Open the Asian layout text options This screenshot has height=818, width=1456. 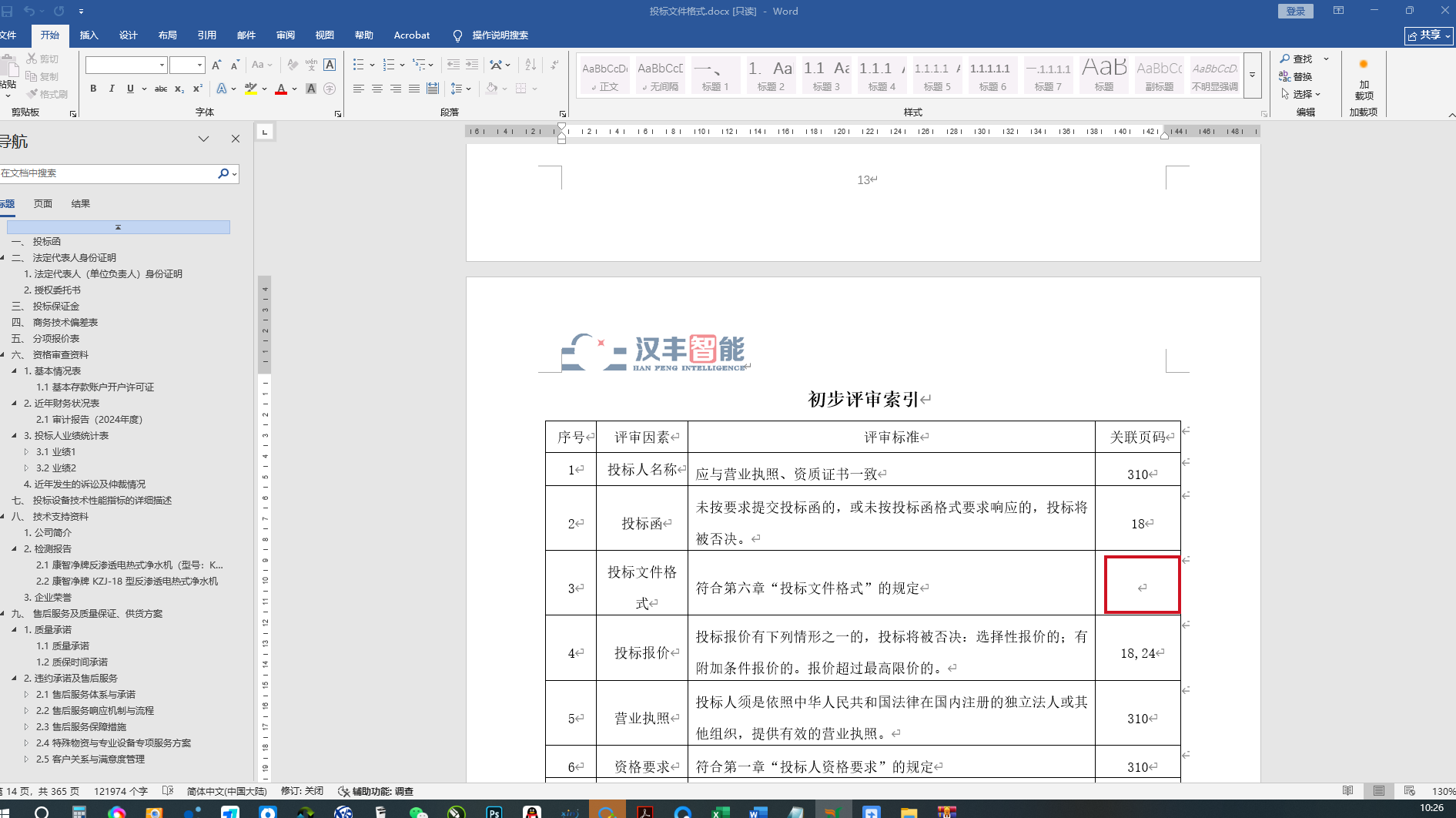(x=497, y=65)
